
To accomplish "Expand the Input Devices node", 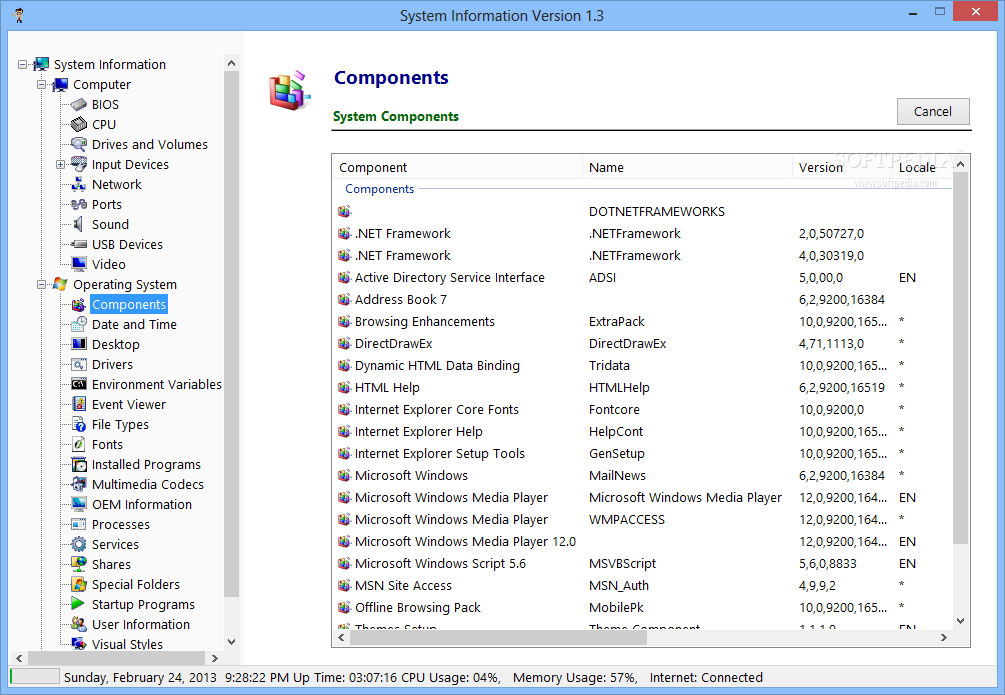I will (x=61, y=165).
